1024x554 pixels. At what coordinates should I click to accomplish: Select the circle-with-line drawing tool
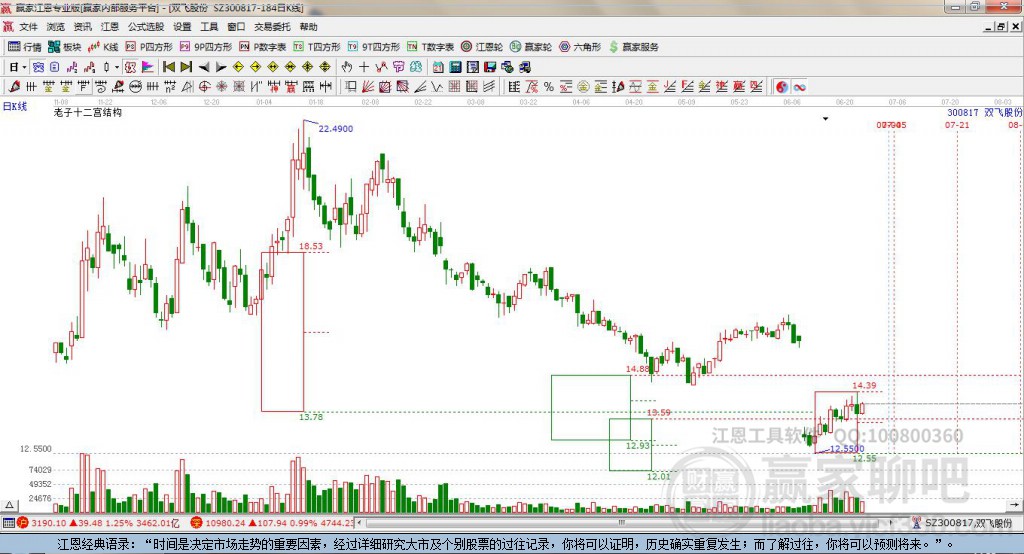135,87
